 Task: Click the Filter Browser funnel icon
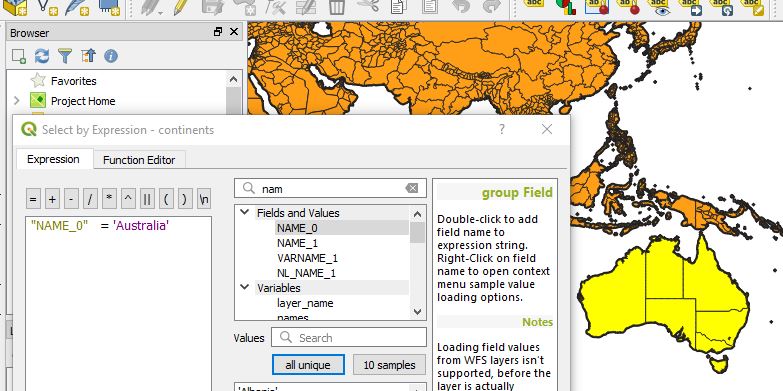coord(65,56)
